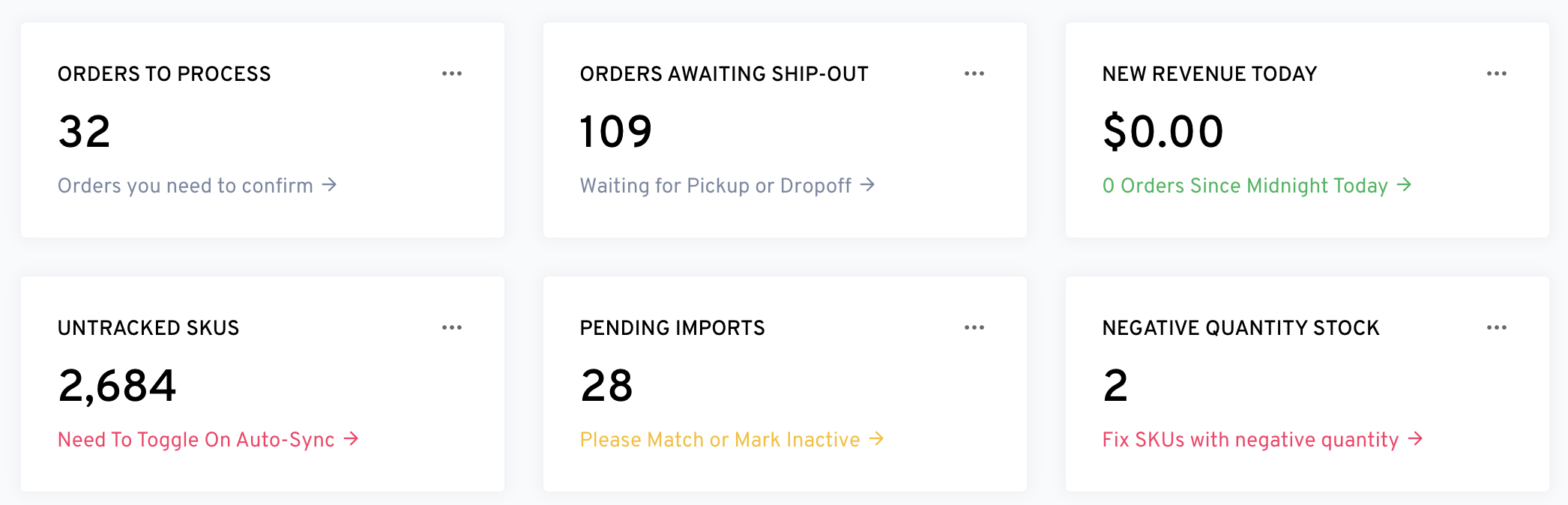Click 'Need To Toggle On Auto-Sync' link
1568x505 pixels.
point(196,439)
